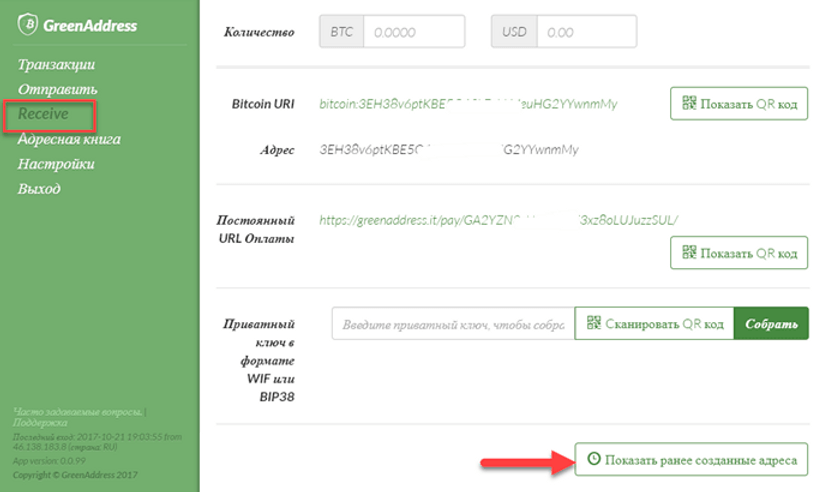
Task: Click QR icon in Сканировать QR код
Action: click(594, 322)
